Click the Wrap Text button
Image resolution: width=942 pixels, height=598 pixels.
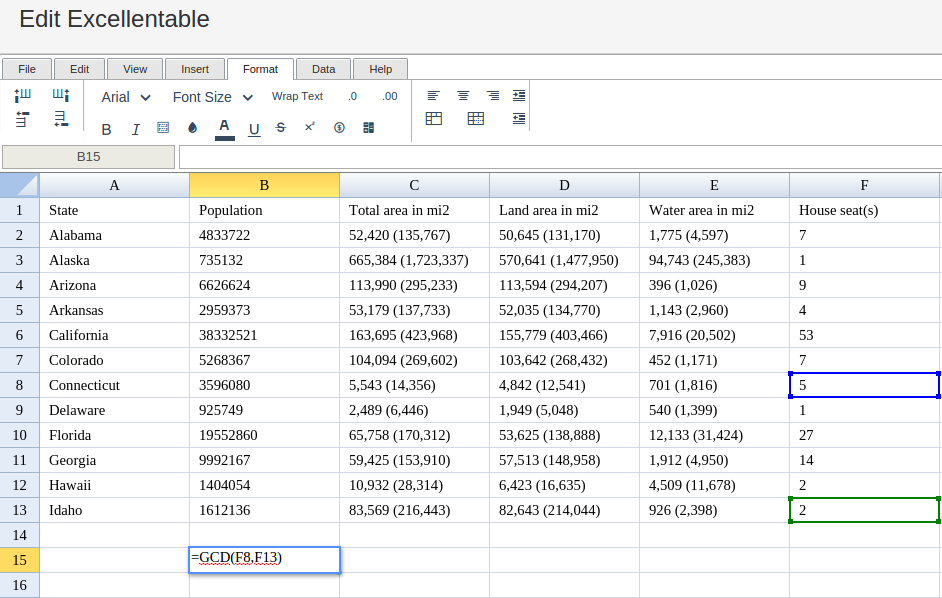tap(297, 96)
